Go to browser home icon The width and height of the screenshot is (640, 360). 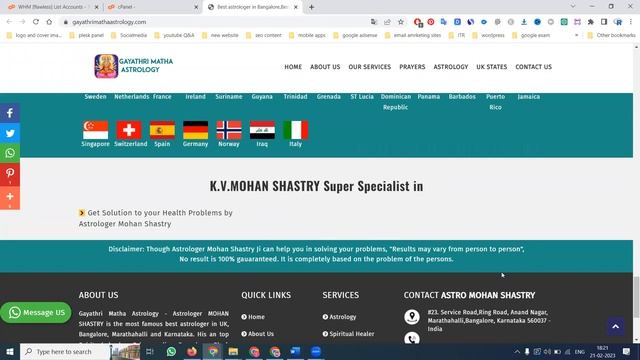[x=49, y=22]
